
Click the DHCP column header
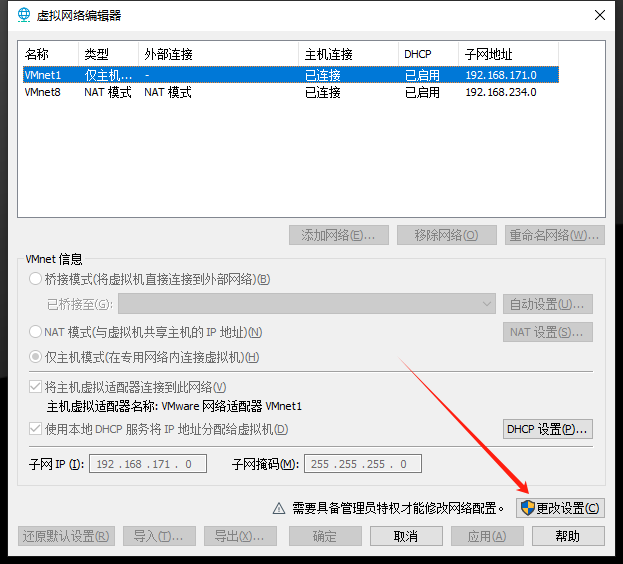tap(429, 54)
